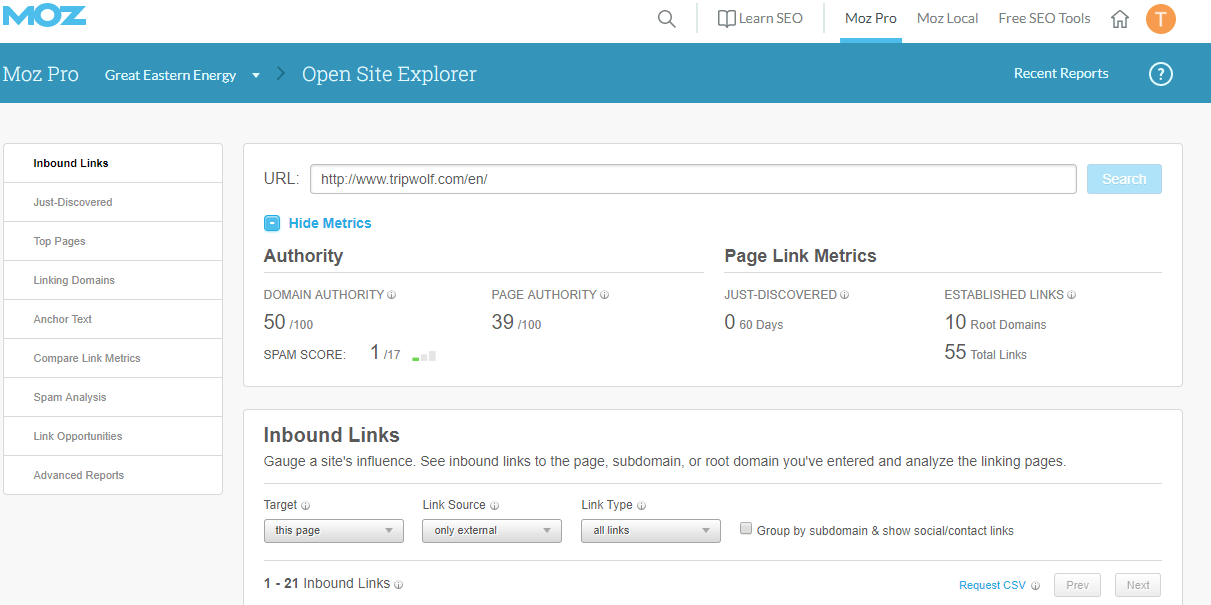Click the info icon beside 1 - 21 Inbound Links

[x=399, y=585]
